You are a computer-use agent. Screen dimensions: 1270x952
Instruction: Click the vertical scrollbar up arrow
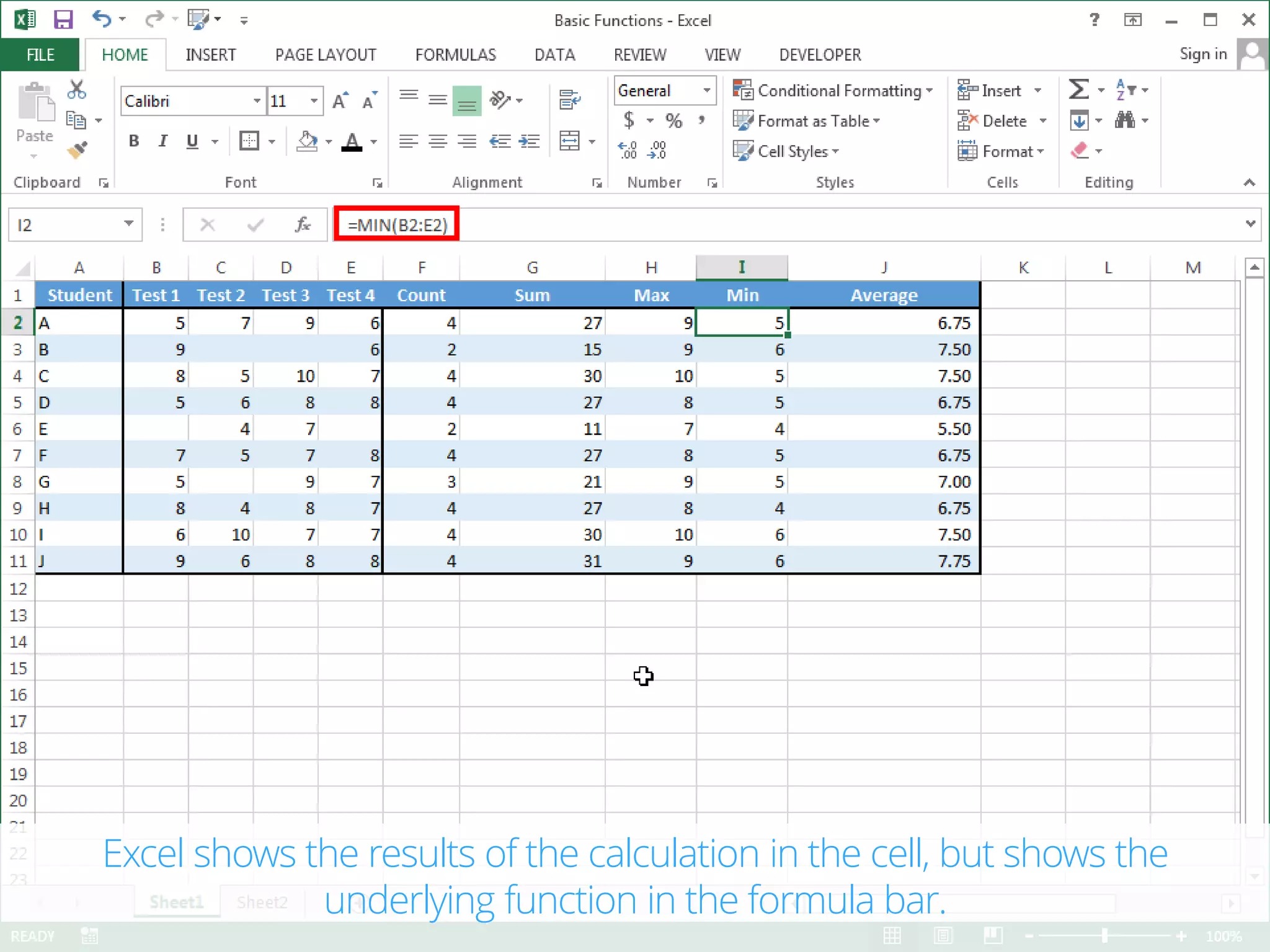[x=1254, y=268]
